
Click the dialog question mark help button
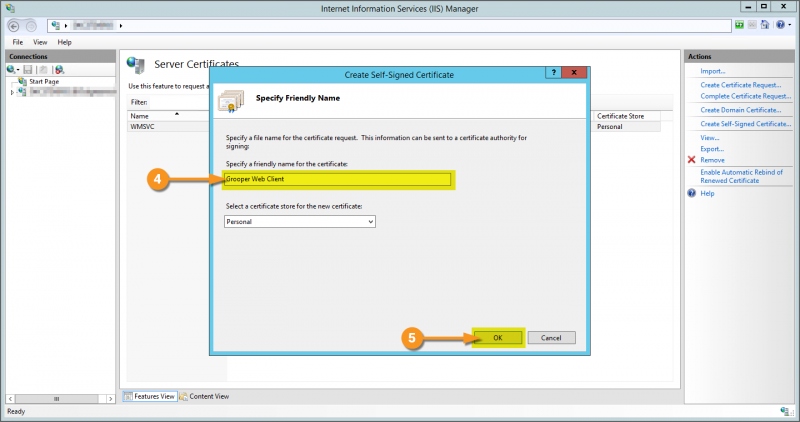coord(553,72)
